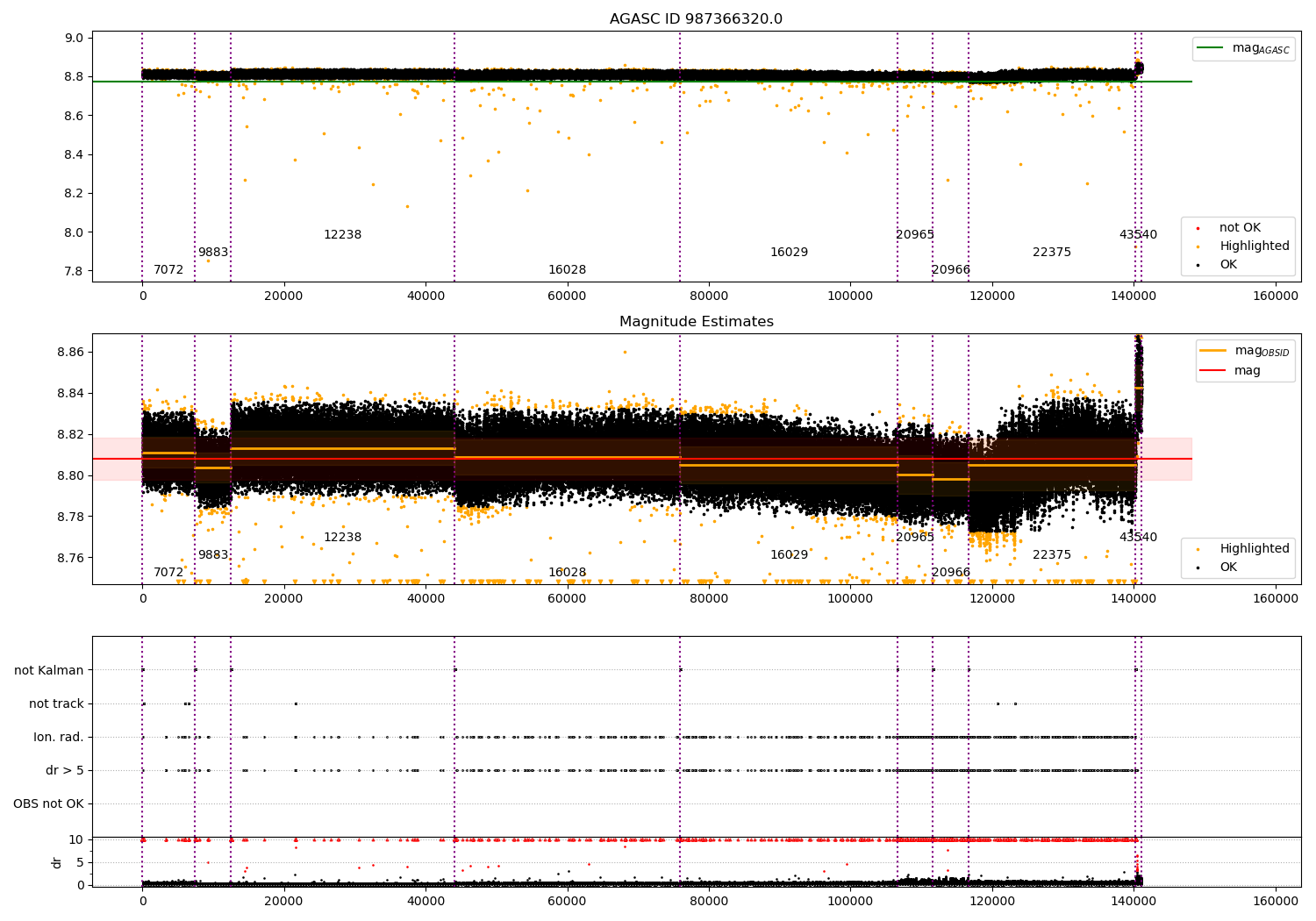Viewport: 1316px width, 921px height.
Task: Click OBSID label 22375 in the middle plot
Action: (x=1052, y=555)
